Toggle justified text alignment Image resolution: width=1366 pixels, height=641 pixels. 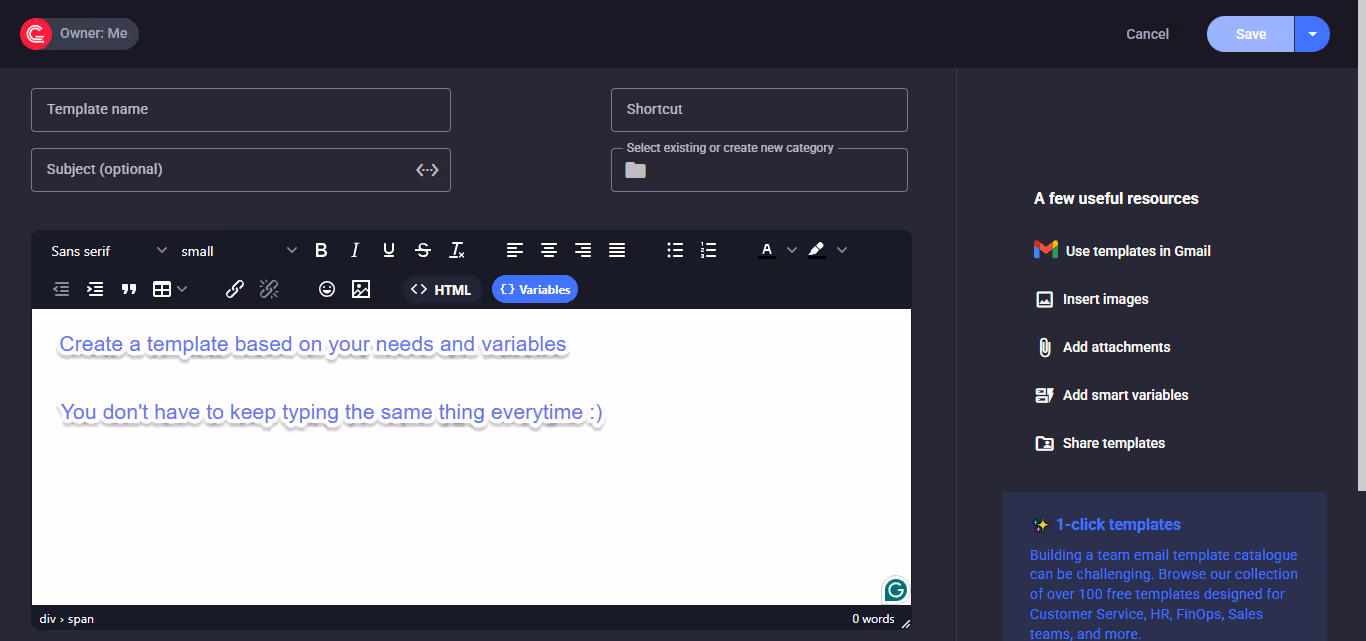(616, 250)
